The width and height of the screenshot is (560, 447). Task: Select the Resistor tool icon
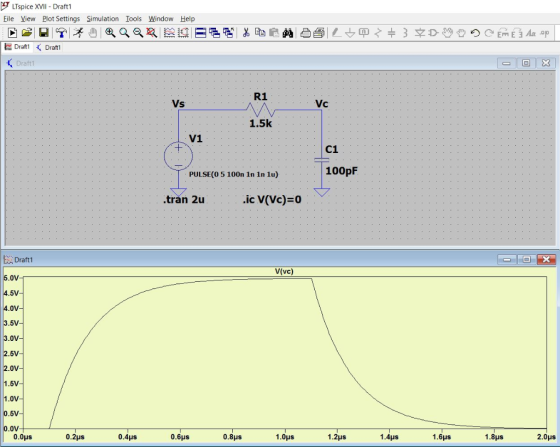[378, 33]
